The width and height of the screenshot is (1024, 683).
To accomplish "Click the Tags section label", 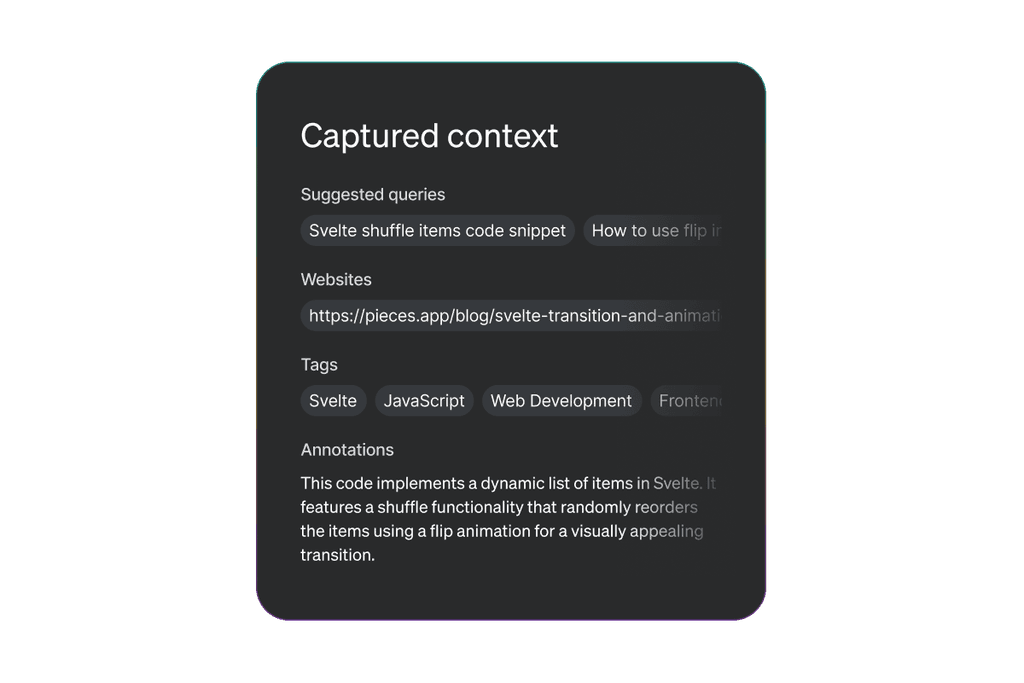I will (x=319, y=364).
